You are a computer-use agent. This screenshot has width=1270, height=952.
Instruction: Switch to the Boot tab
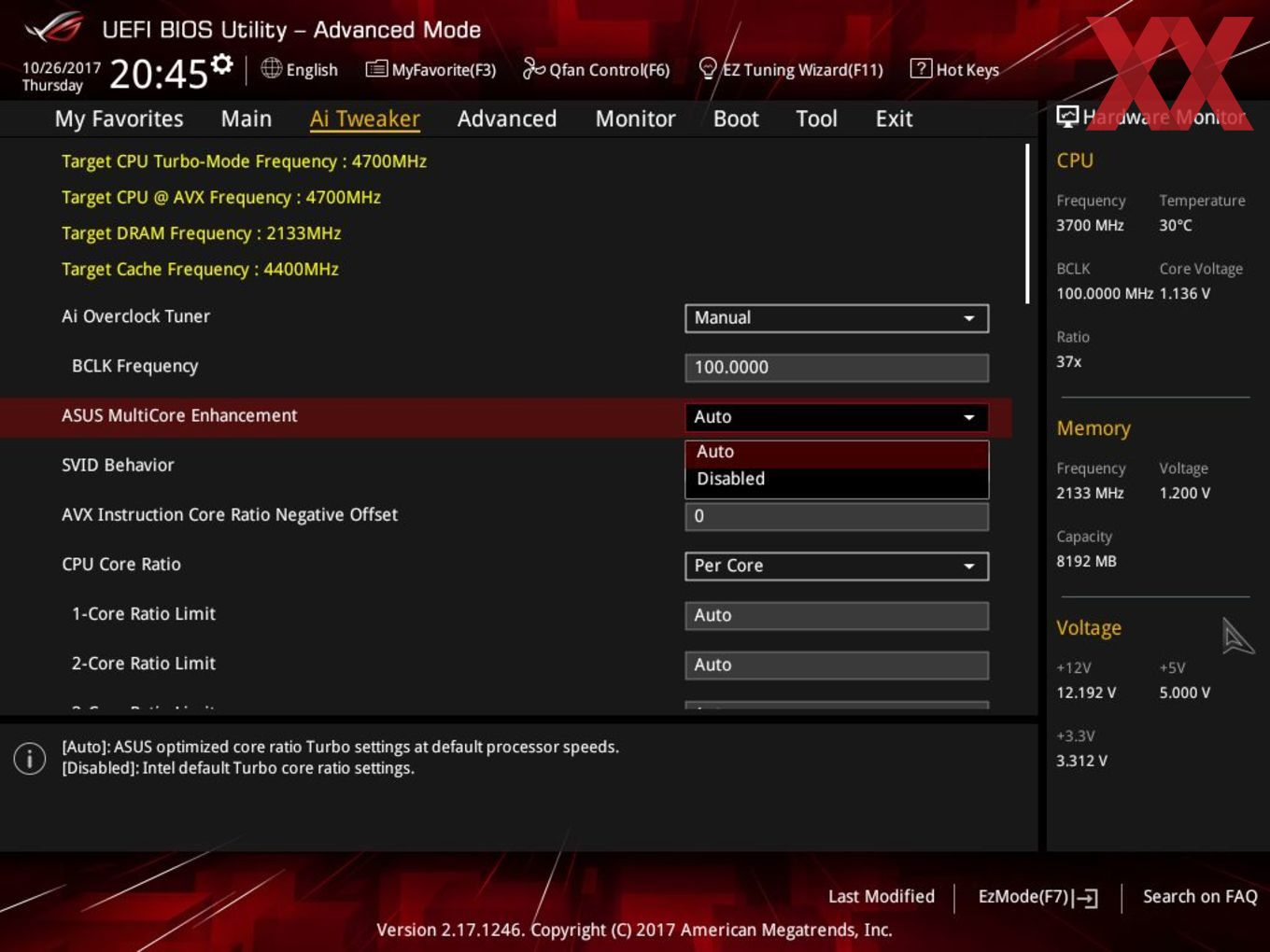tap(736, 119)
